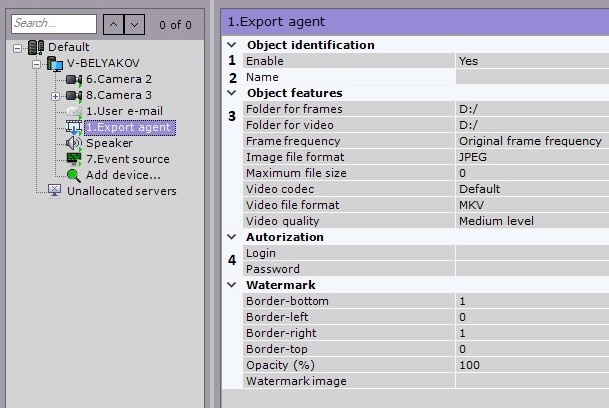Click the 6.Camera 2 camera icon

[74, 79]
